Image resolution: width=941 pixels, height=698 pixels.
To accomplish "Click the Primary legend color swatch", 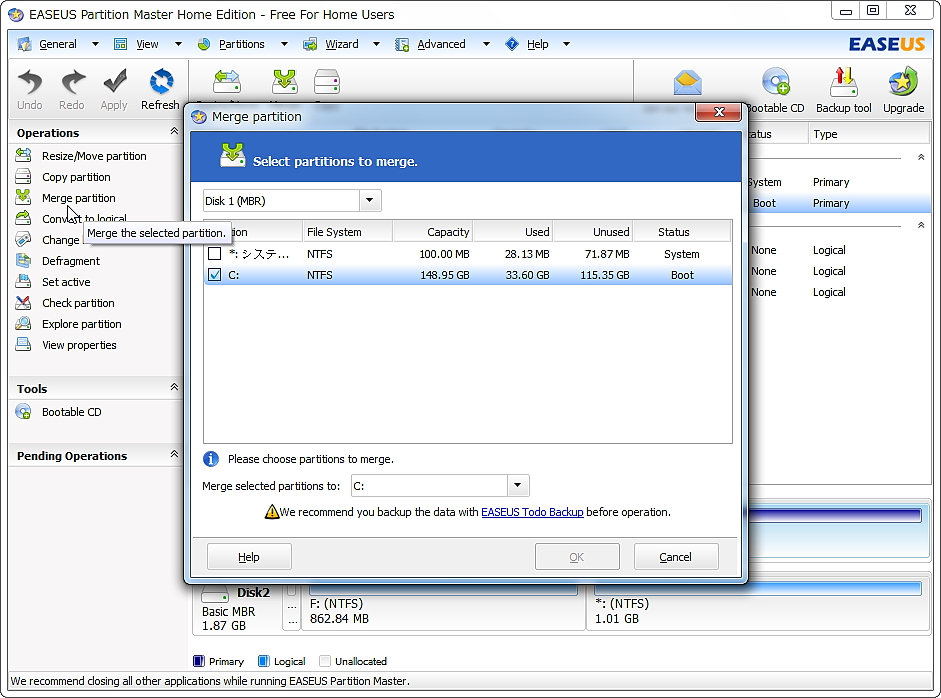I will pyautogui.click(x=199, y=661).
